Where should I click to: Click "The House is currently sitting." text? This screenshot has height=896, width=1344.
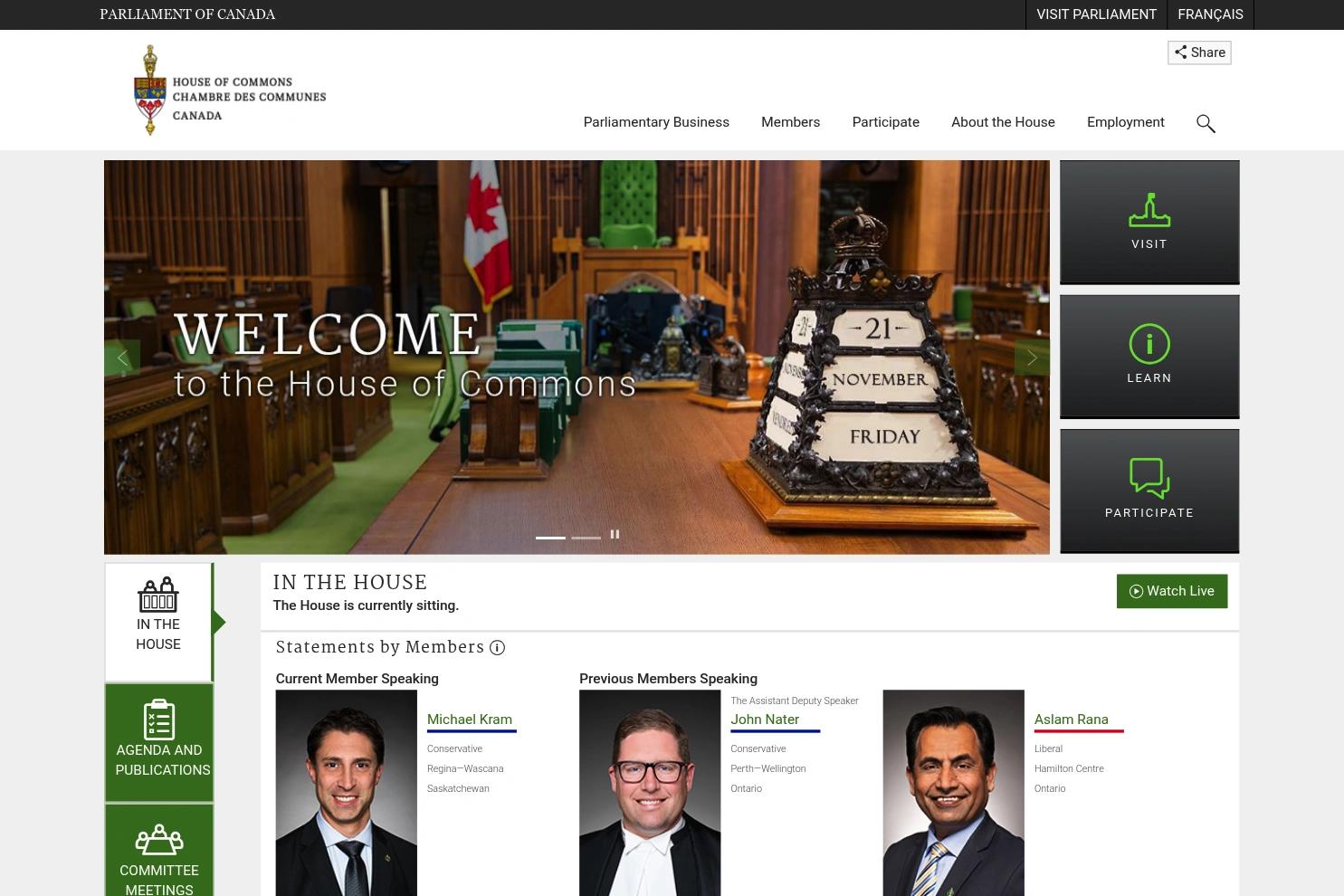coord(366,605)
